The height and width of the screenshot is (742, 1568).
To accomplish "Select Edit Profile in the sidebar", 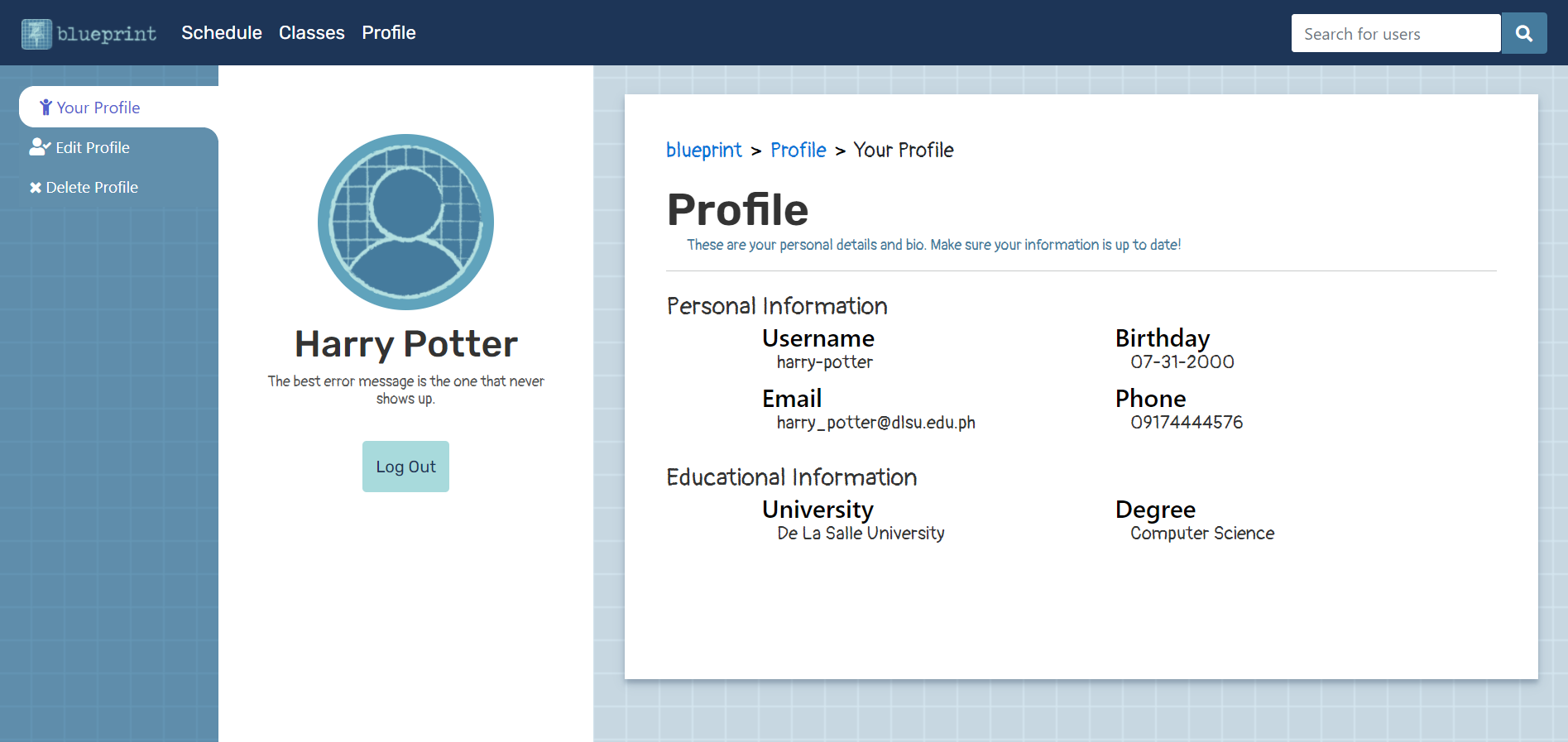I will click(x=118, y=147).
